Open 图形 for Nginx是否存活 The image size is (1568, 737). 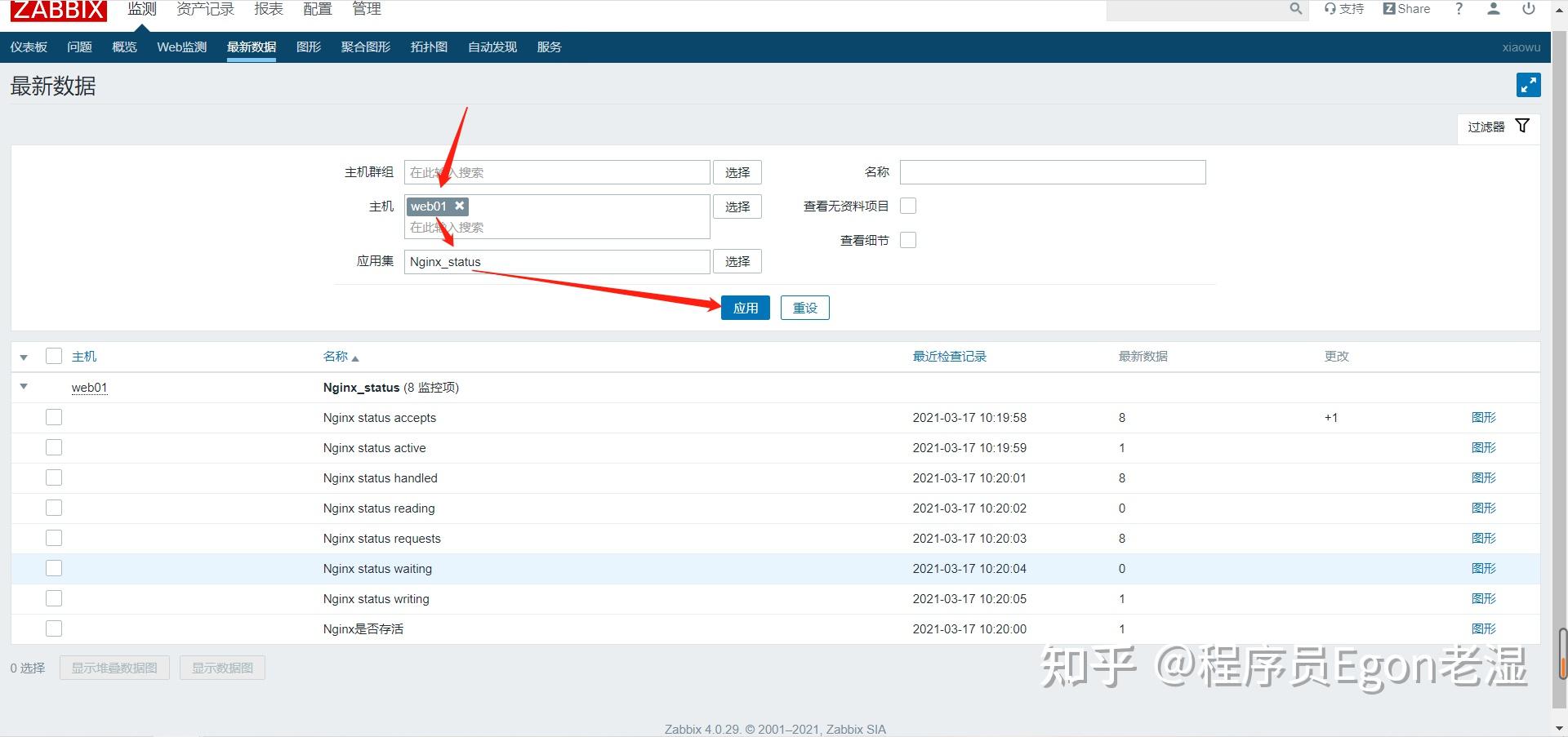click(x=1484, y=628)
